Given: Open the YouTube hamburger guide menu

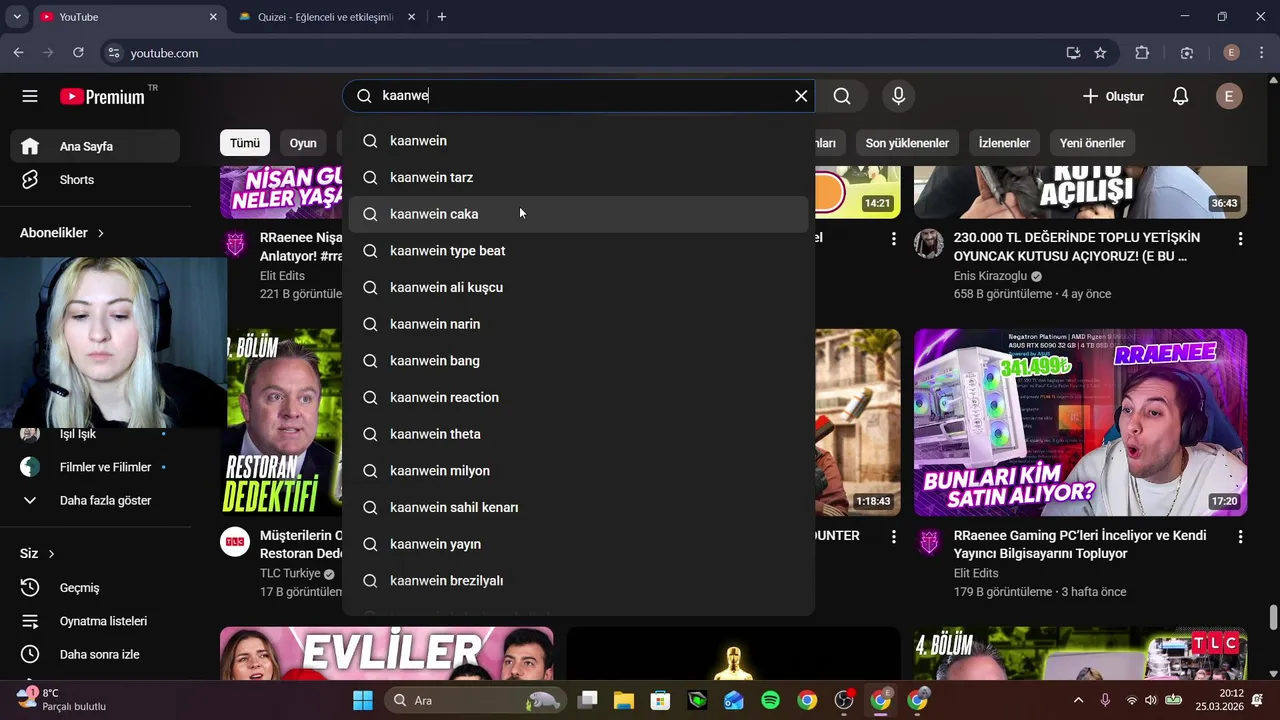Looking at the screenshot, I should pos(30,96).
